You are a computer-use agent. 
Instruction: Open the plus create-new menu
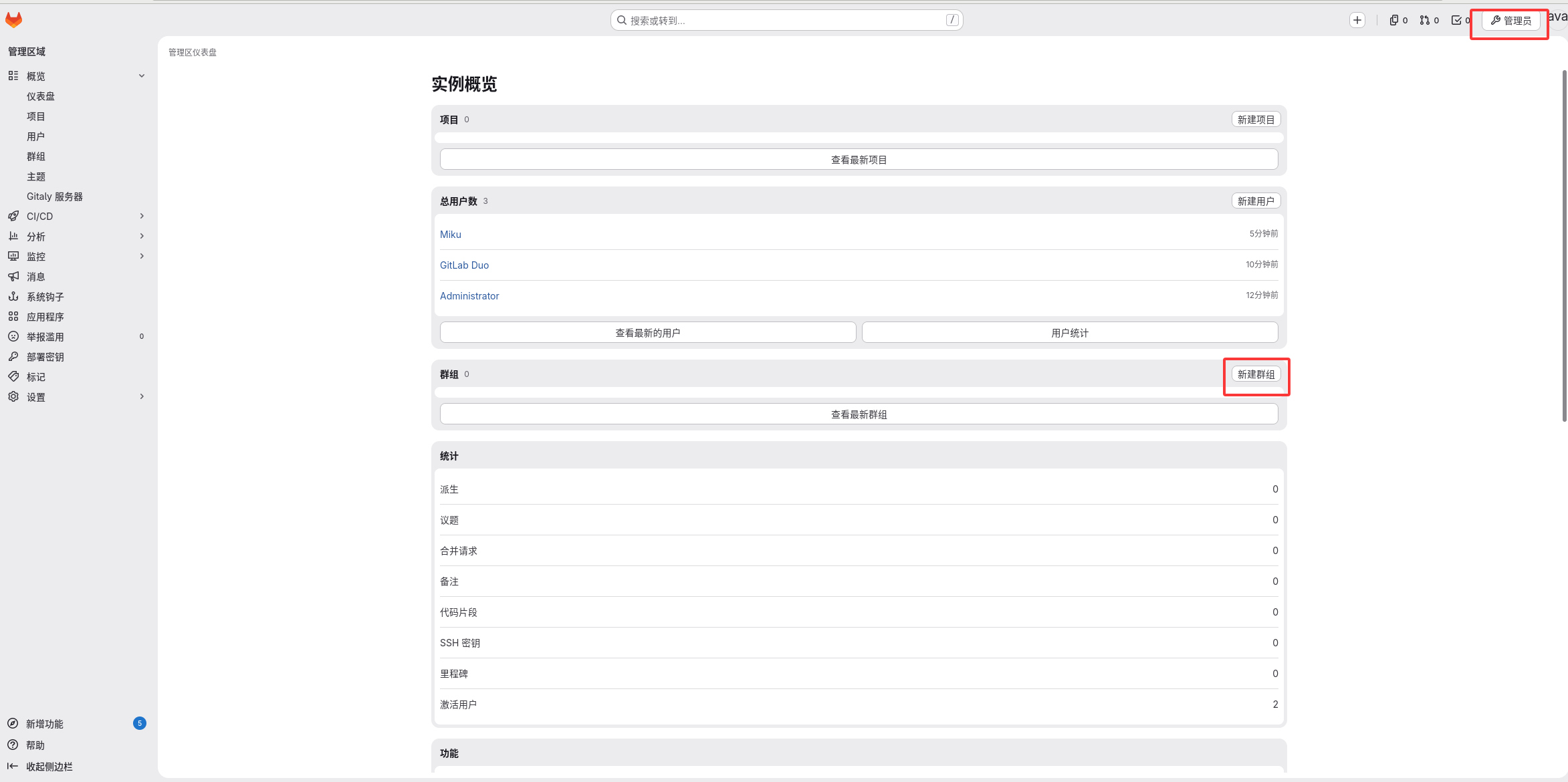tap(1357, 20)
